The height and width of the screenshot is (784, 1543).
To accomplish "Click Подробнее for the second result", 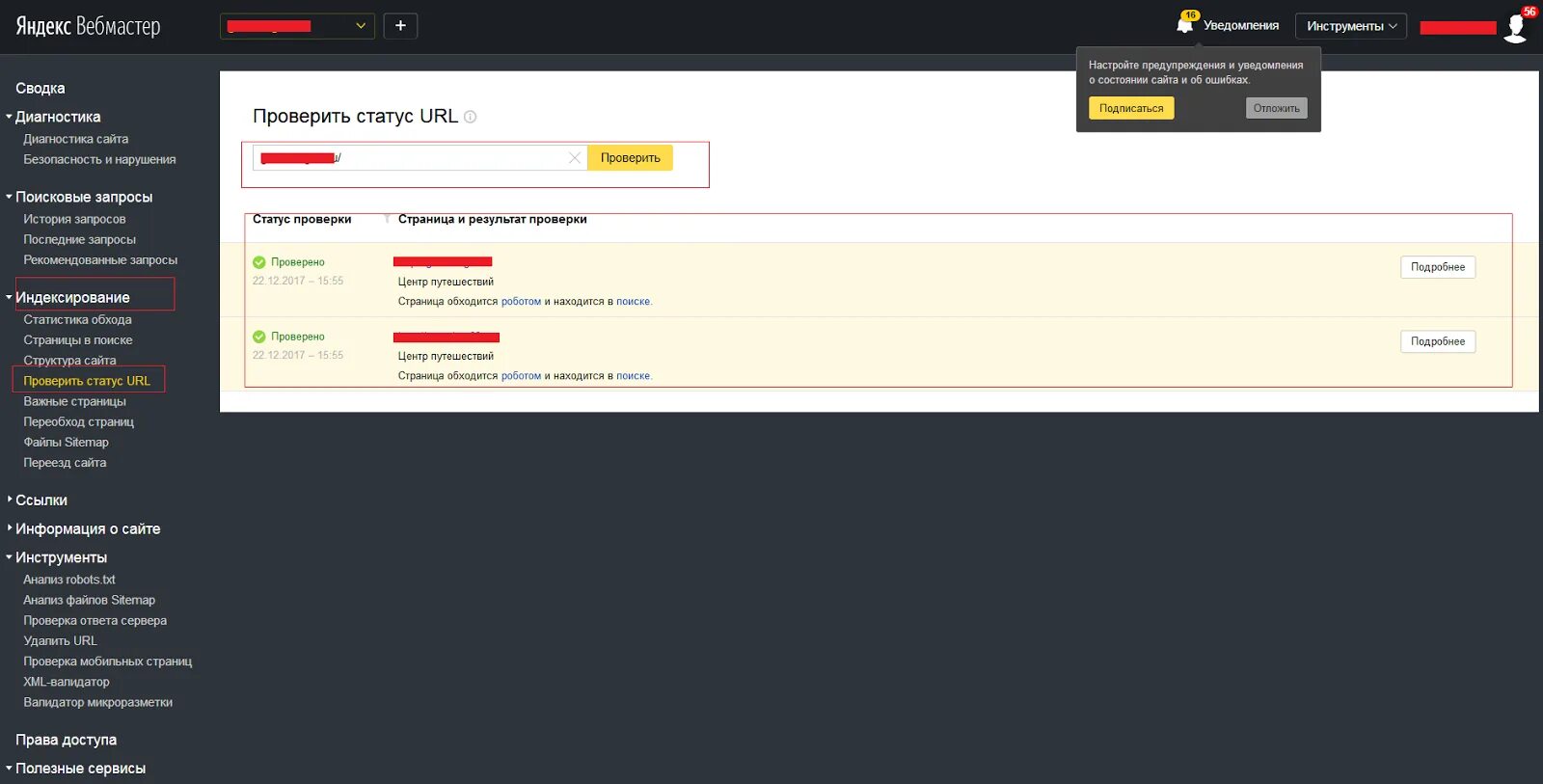I will [x=1437, y=341].
